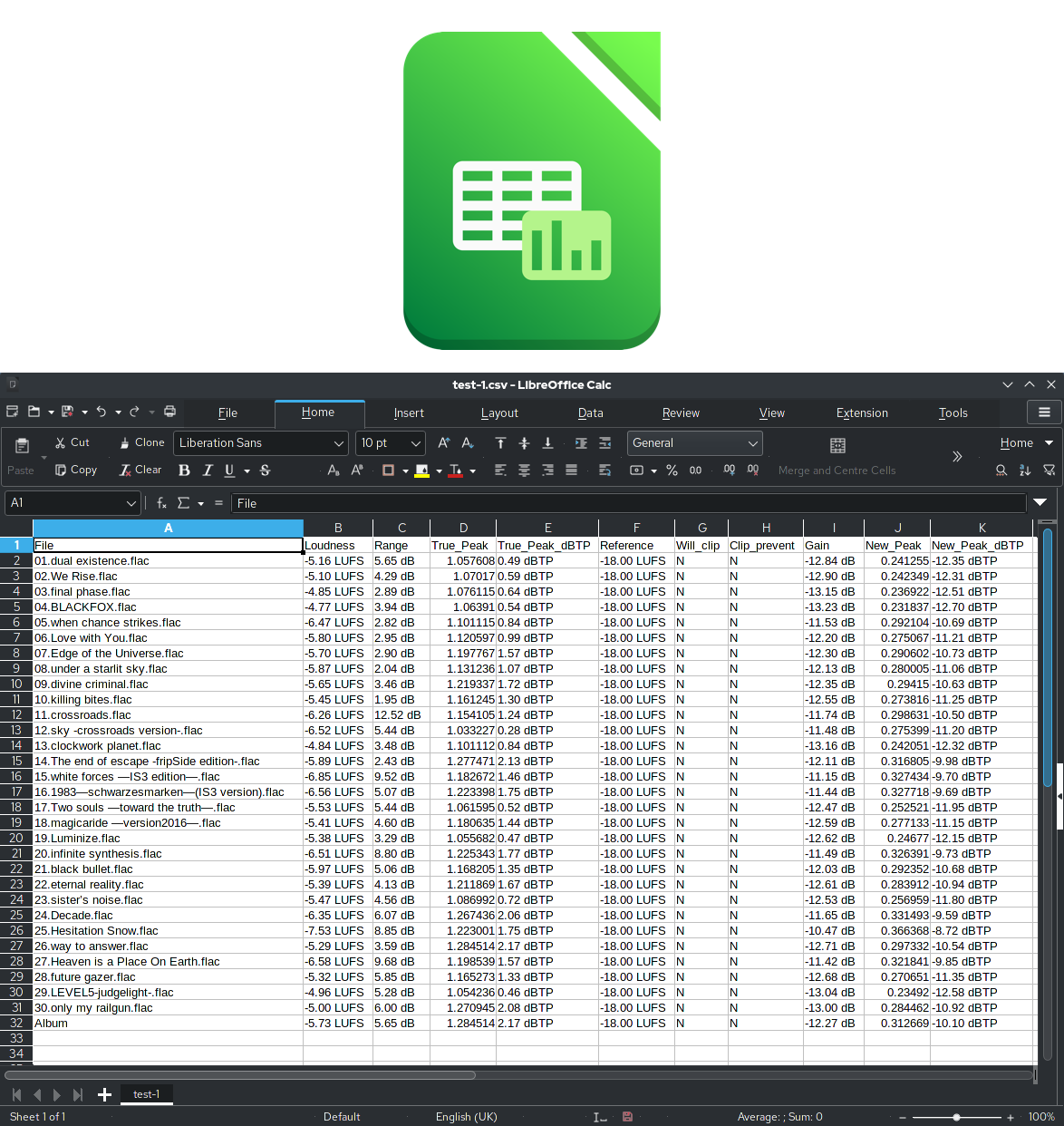This screenshot has width=1064, height=1126.
Task: Center align text horizontally
Action: point(524,471)
